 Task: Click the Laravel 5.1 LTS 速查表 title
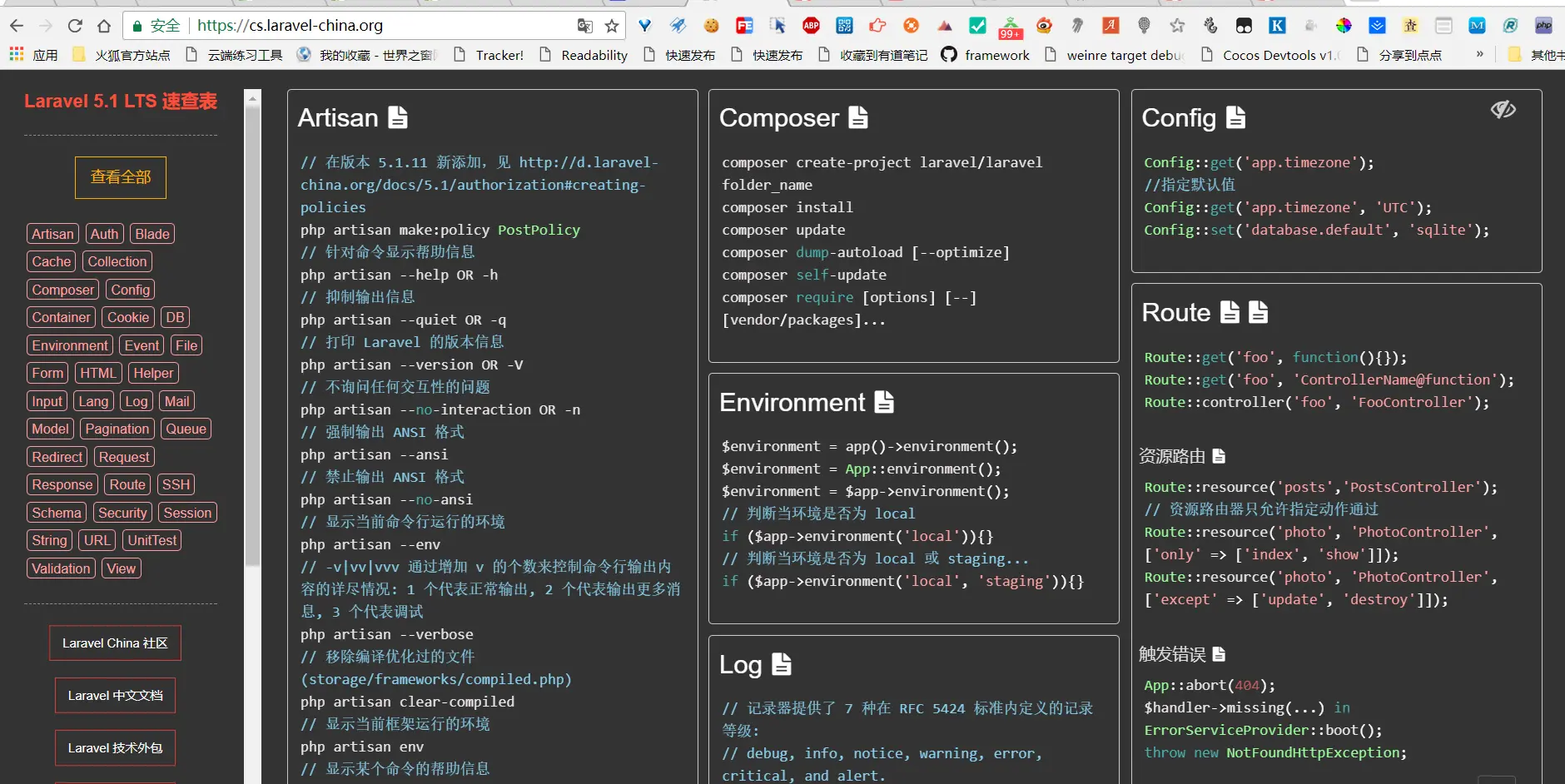[121, 102]
